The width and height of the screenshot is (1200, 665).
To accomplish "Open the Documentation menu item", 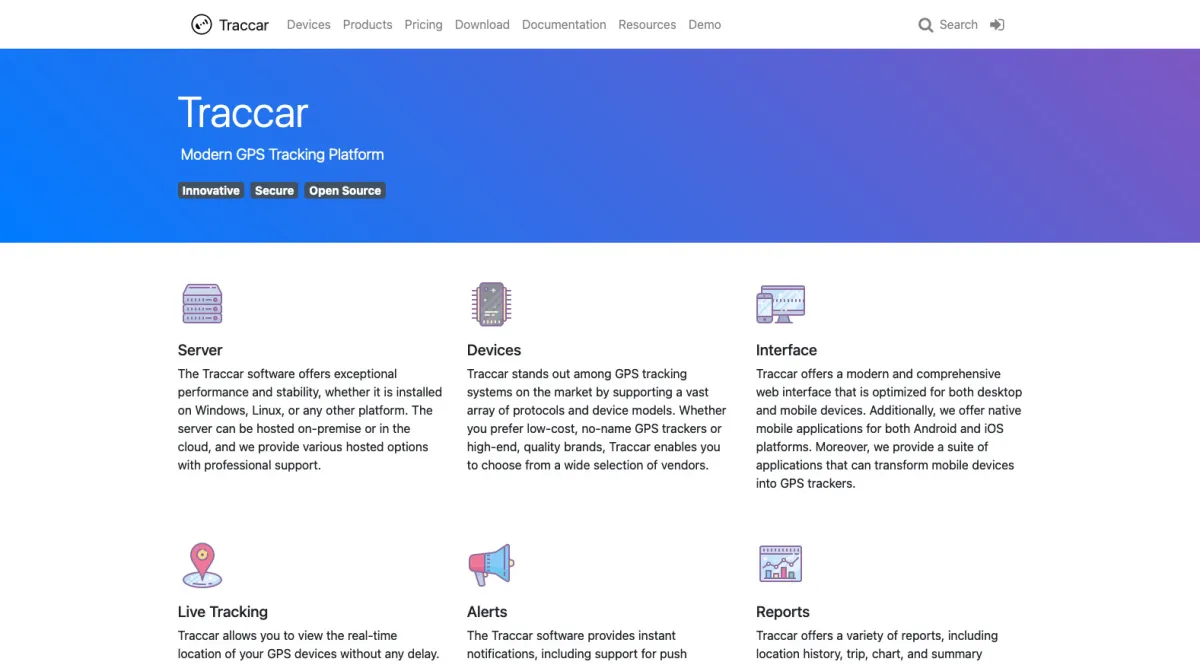I will coord(564,25).
